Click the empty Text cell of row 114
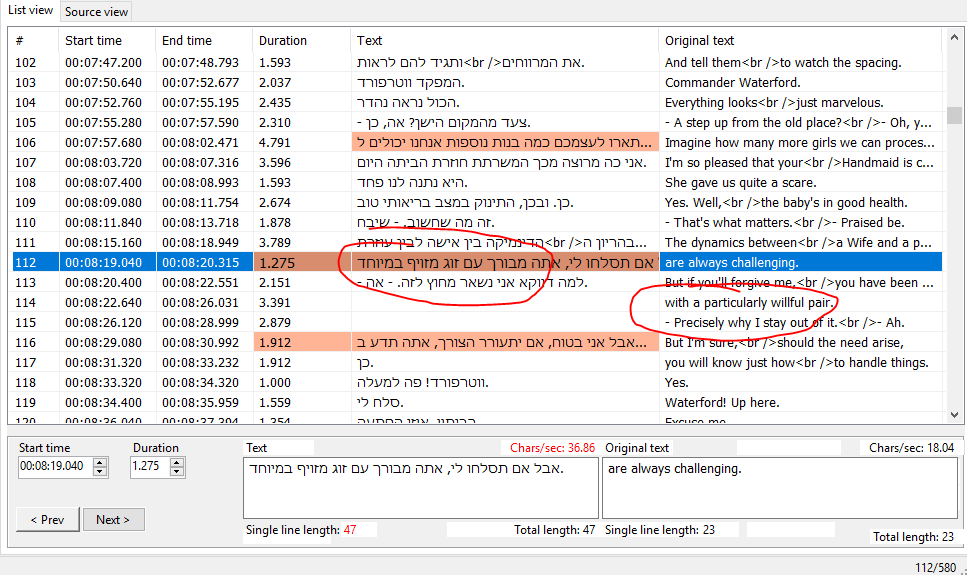 [x=504, y=302]
